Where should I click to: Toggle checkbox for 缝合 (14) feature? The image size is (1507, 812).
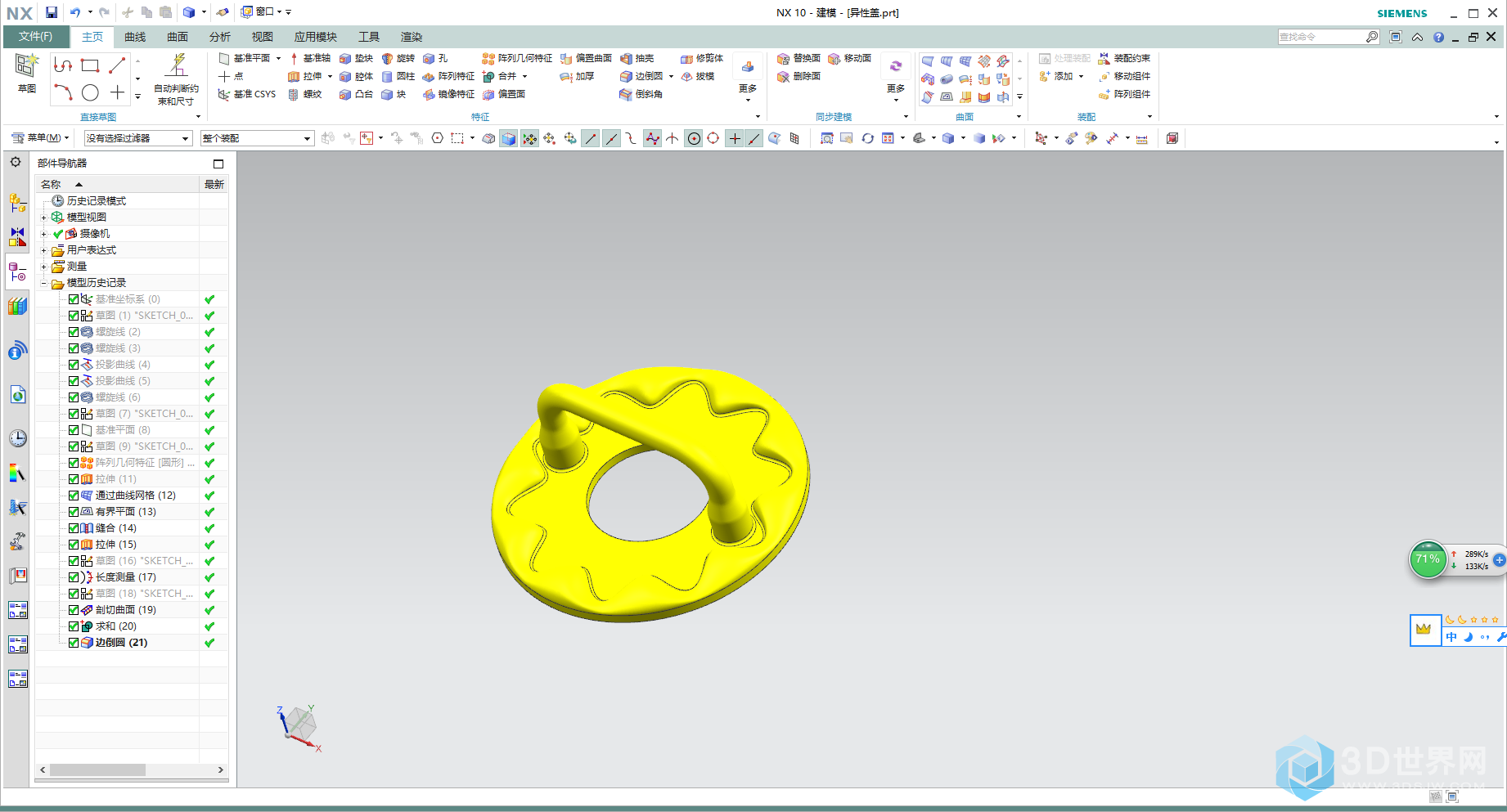coord(74,528)
